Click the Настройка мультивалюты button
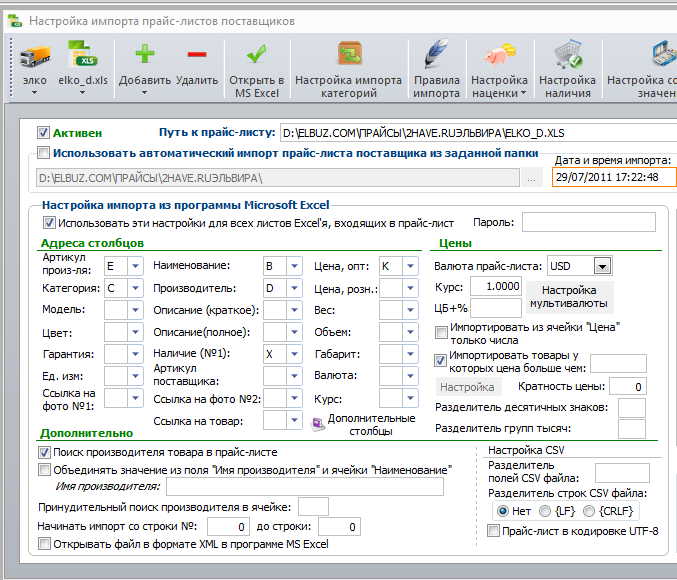677x580 pixels. pos(569,297)
